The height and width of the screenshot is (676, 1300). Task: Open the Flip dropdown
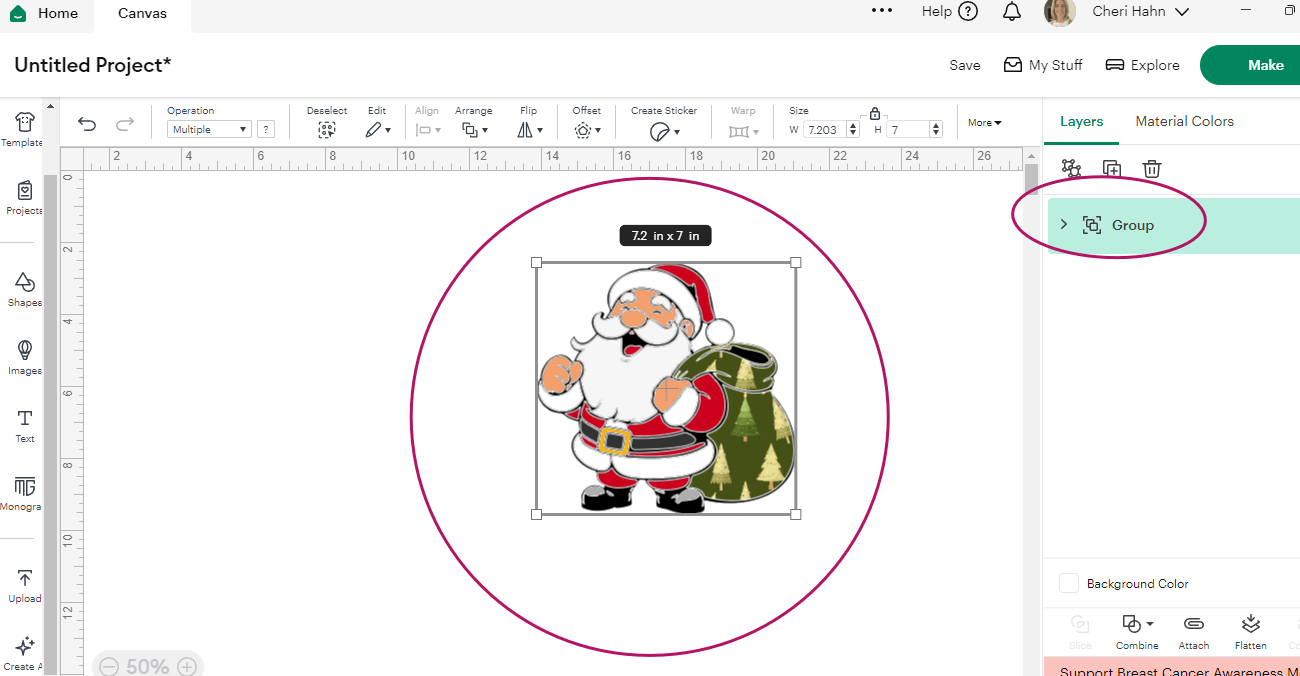coord(530,130)
